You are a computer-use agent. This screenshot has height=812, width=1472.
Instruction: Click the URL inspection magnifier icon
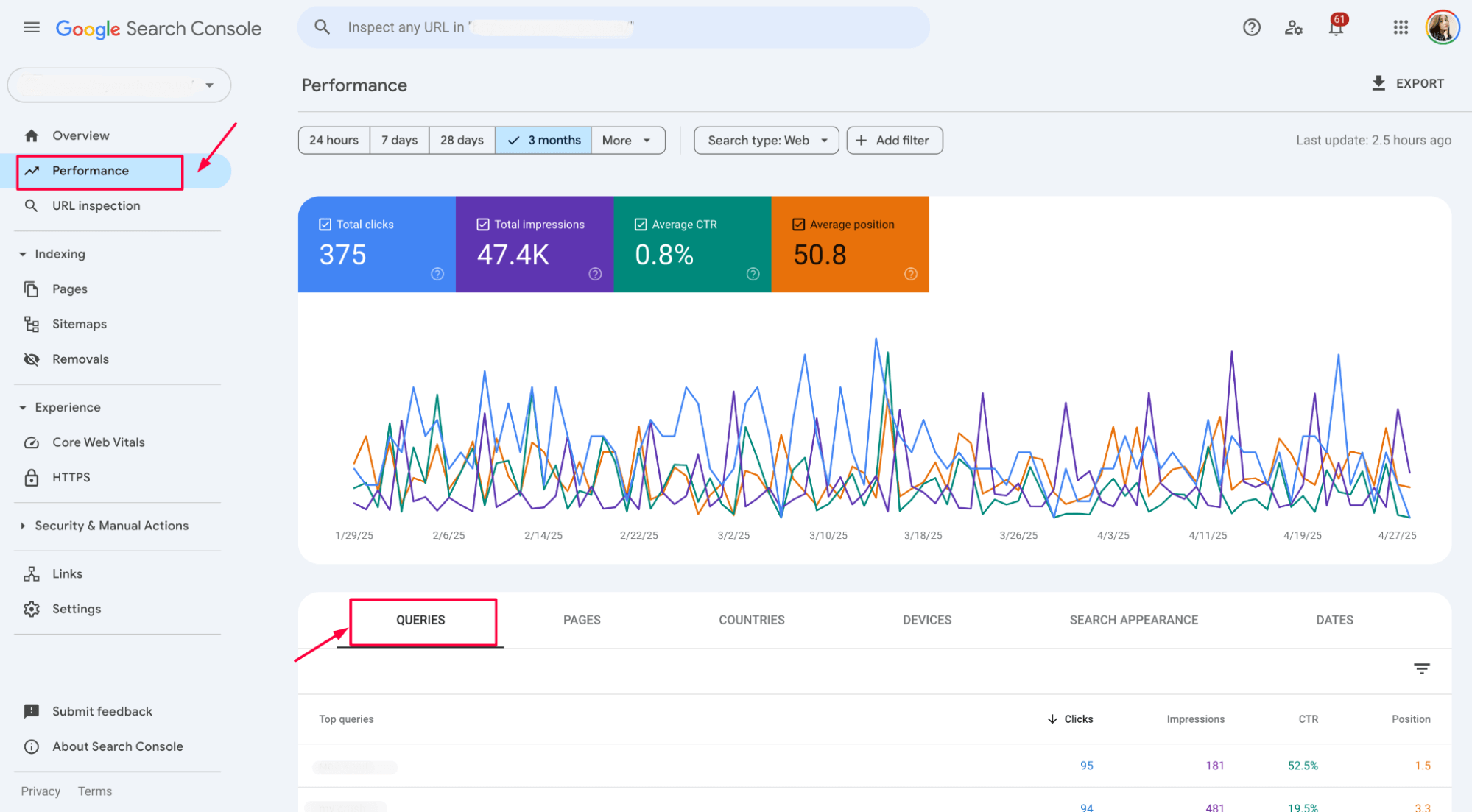pos(32,205)
